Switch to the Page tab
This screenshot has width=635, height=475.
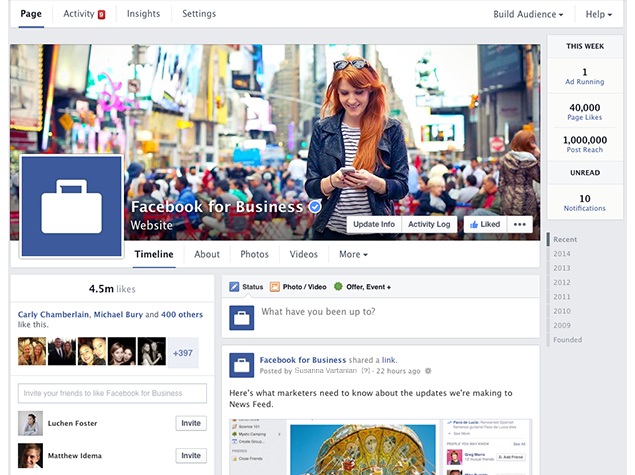point(31,14)
